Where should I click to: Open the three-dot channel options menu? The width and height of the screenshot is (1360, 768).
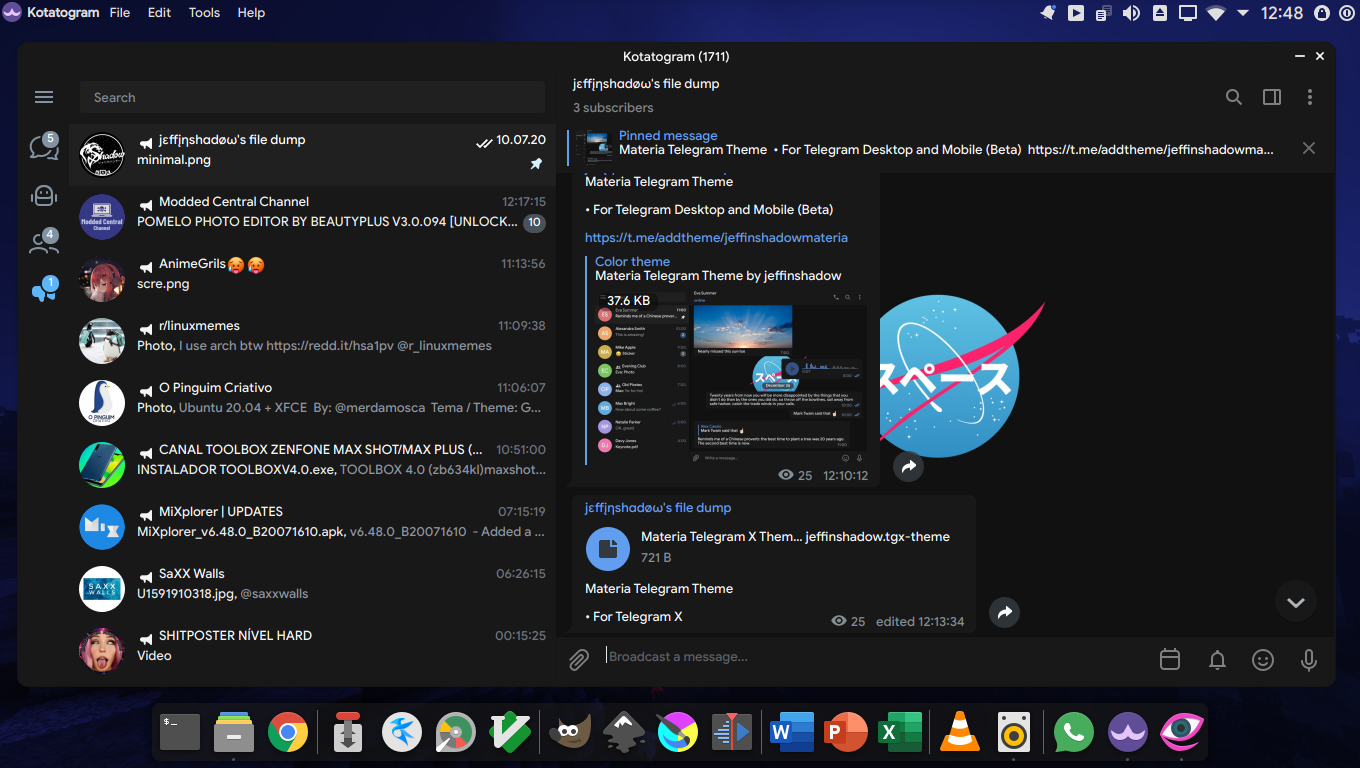pyautogui.click(x=1310, y=97)
